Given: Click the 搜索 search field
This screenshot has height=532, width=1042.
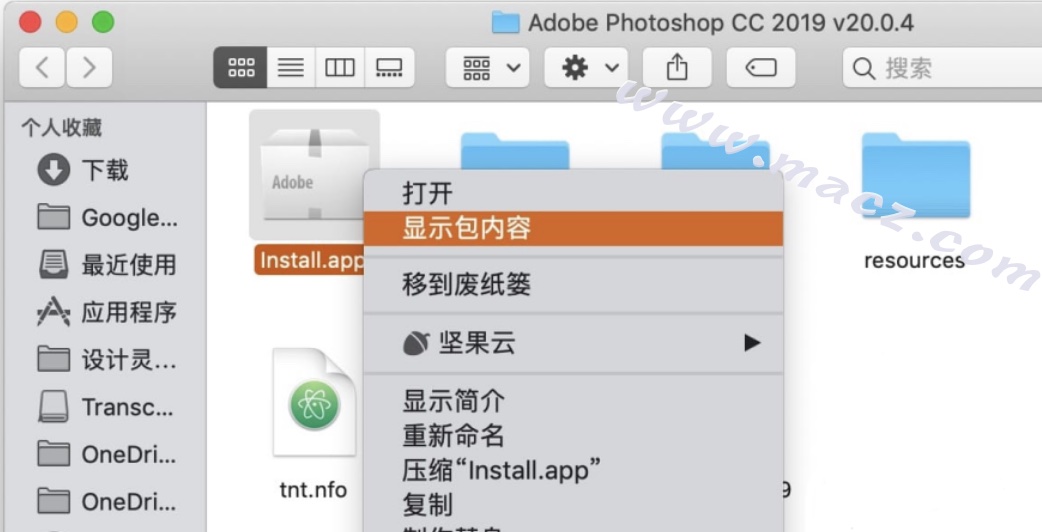Looking at the screenshot, I should click(942, 67).
